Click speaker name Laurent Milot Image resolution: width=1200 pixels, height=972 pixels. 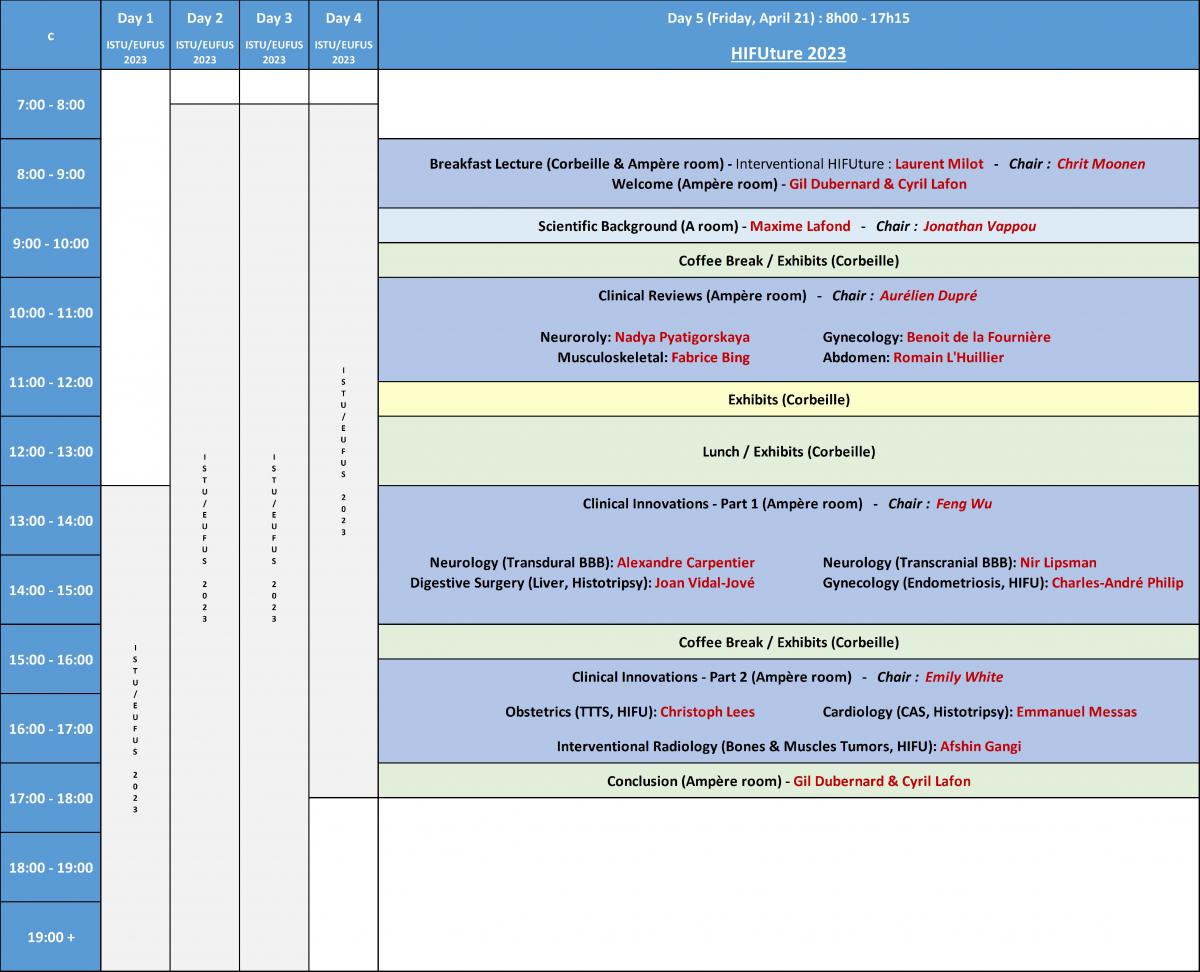[x=939, y=164]
